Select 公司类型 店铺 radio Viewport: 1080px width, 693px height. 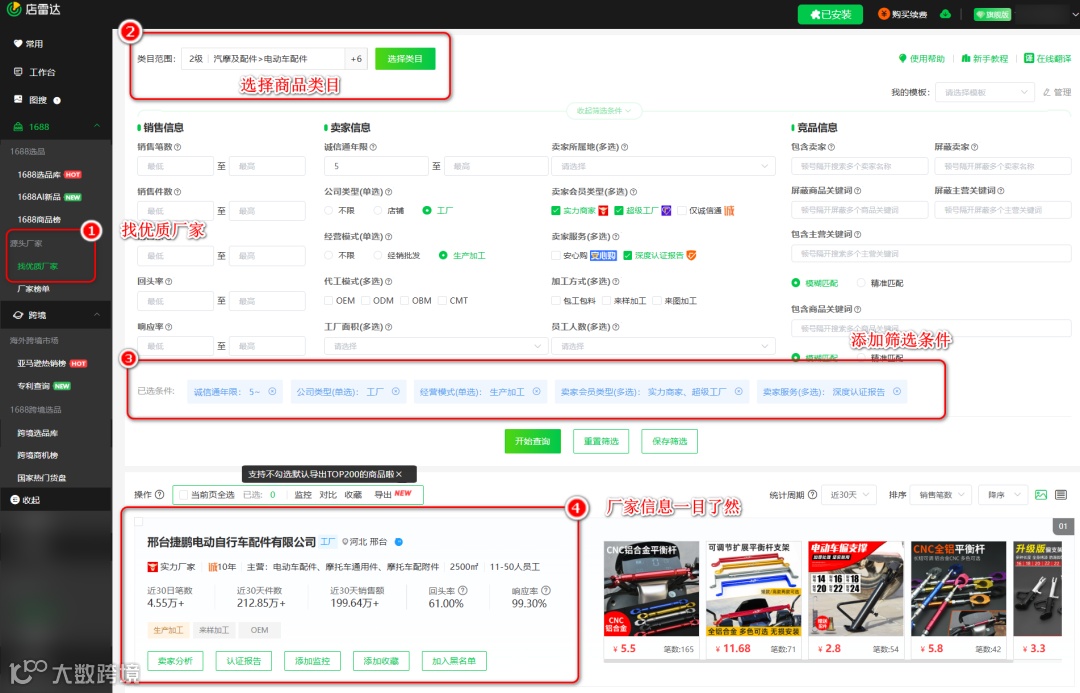click(x=377, y=210)
